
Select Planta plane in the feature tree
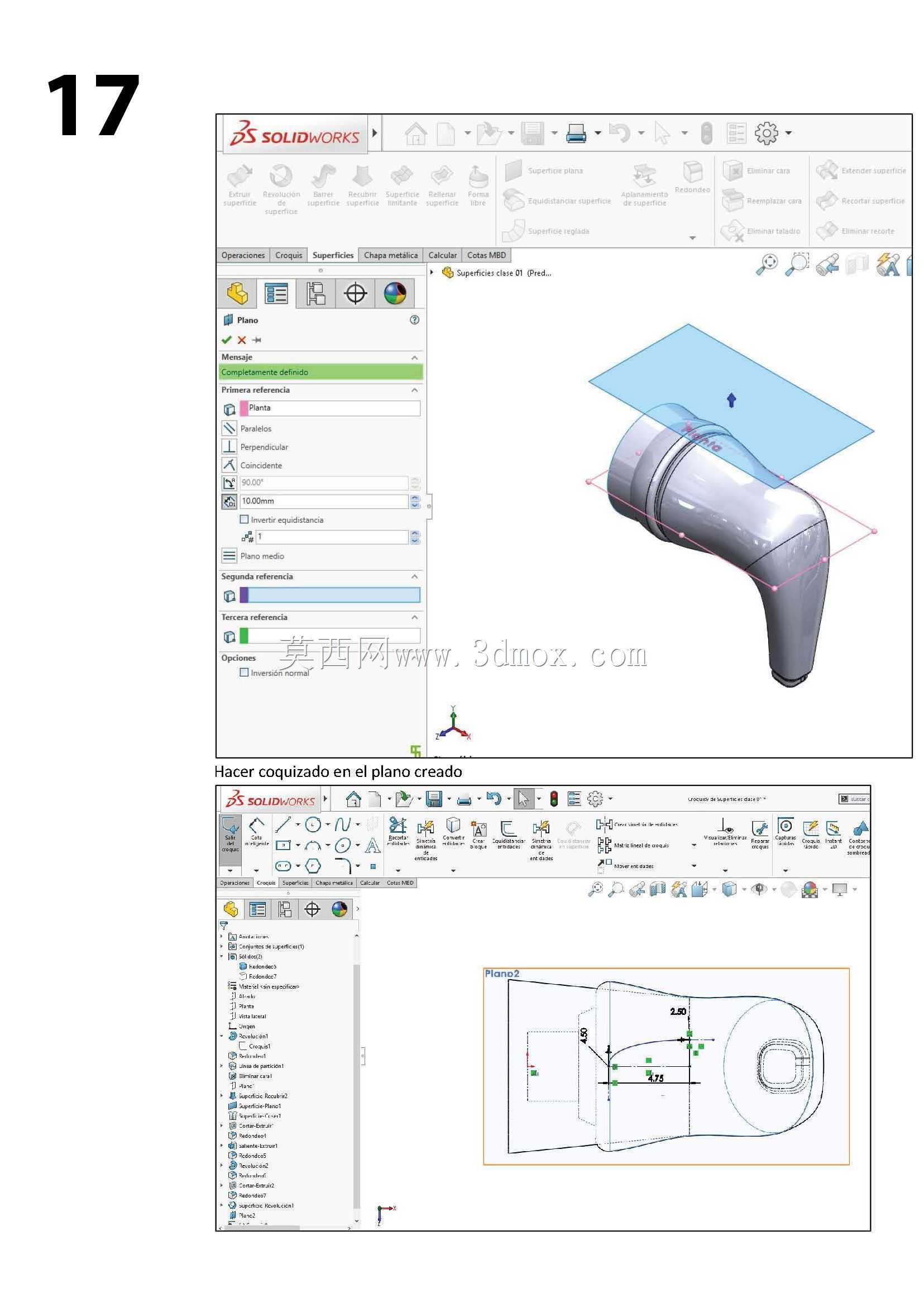pos(242,1006)
